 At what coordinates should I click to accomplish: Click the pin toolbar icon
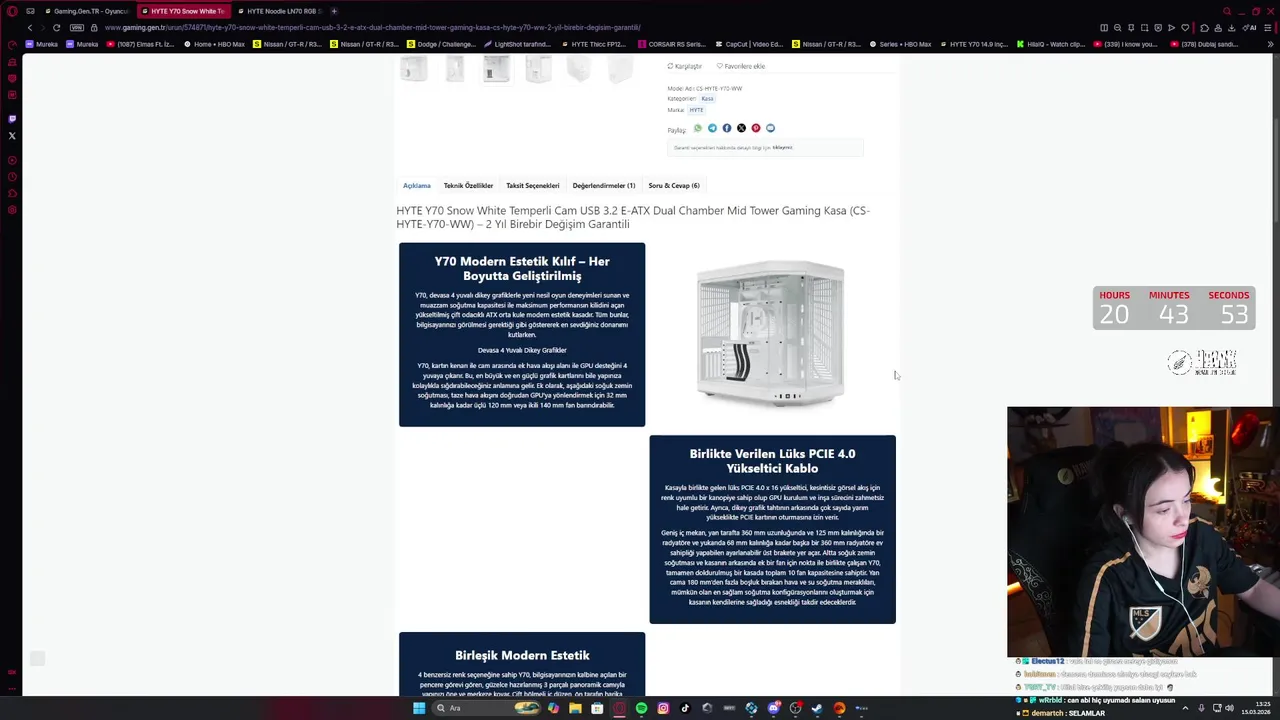(x=1131, y=28)
